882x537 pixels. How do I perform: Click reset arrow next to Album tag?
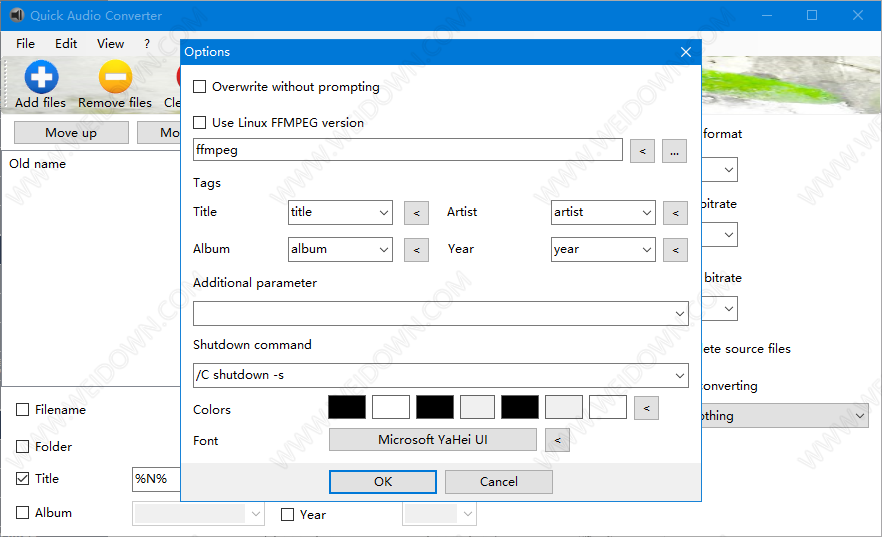[x=416, y=250]
